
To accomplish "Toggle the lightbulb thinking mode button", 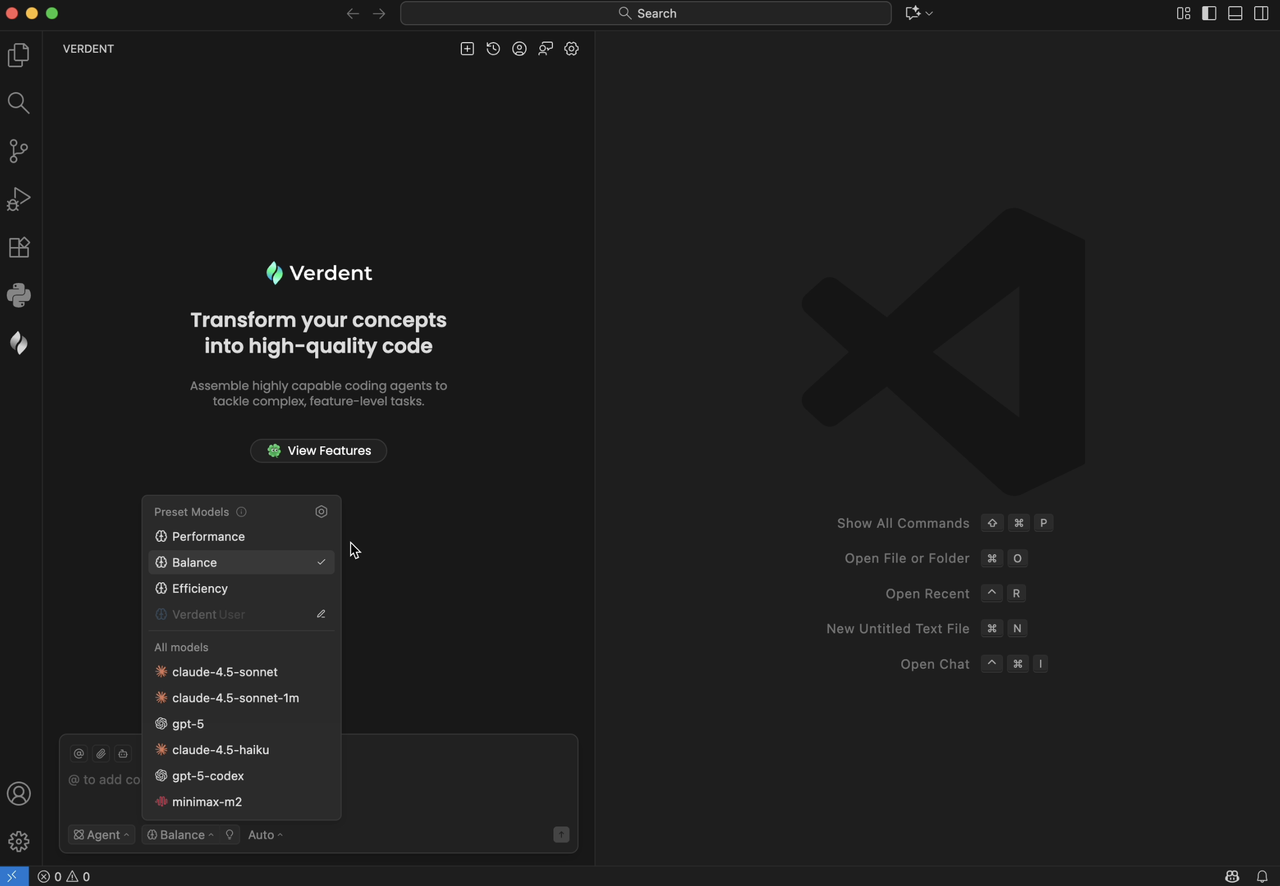I will click(229, 835).
